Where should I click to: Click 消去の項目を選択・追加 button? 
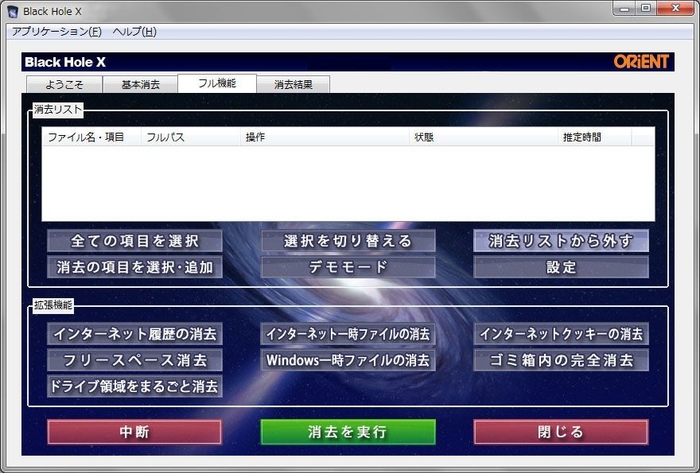pos(134,267)
